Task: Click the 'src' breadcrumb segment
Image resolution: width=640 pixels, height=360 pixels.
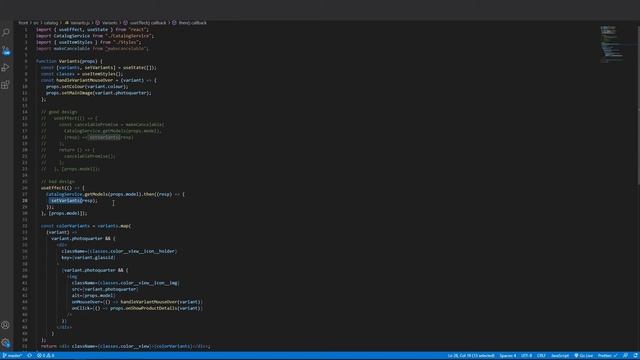Action: coord(36,23)
